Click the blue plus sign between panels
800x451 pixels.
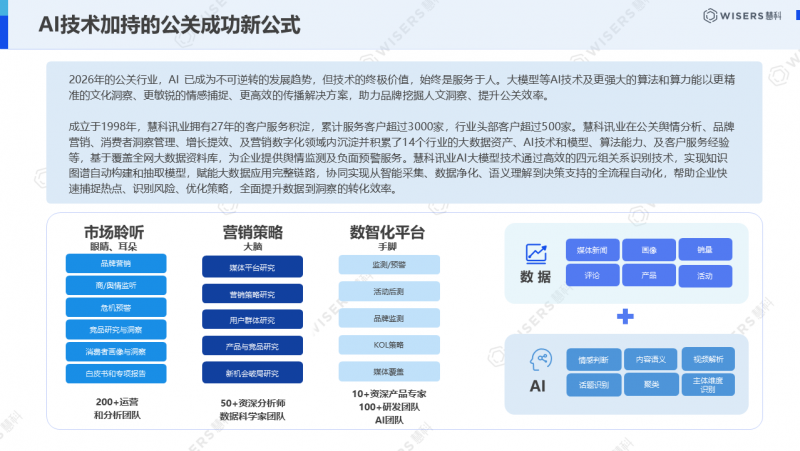(625, 317)
